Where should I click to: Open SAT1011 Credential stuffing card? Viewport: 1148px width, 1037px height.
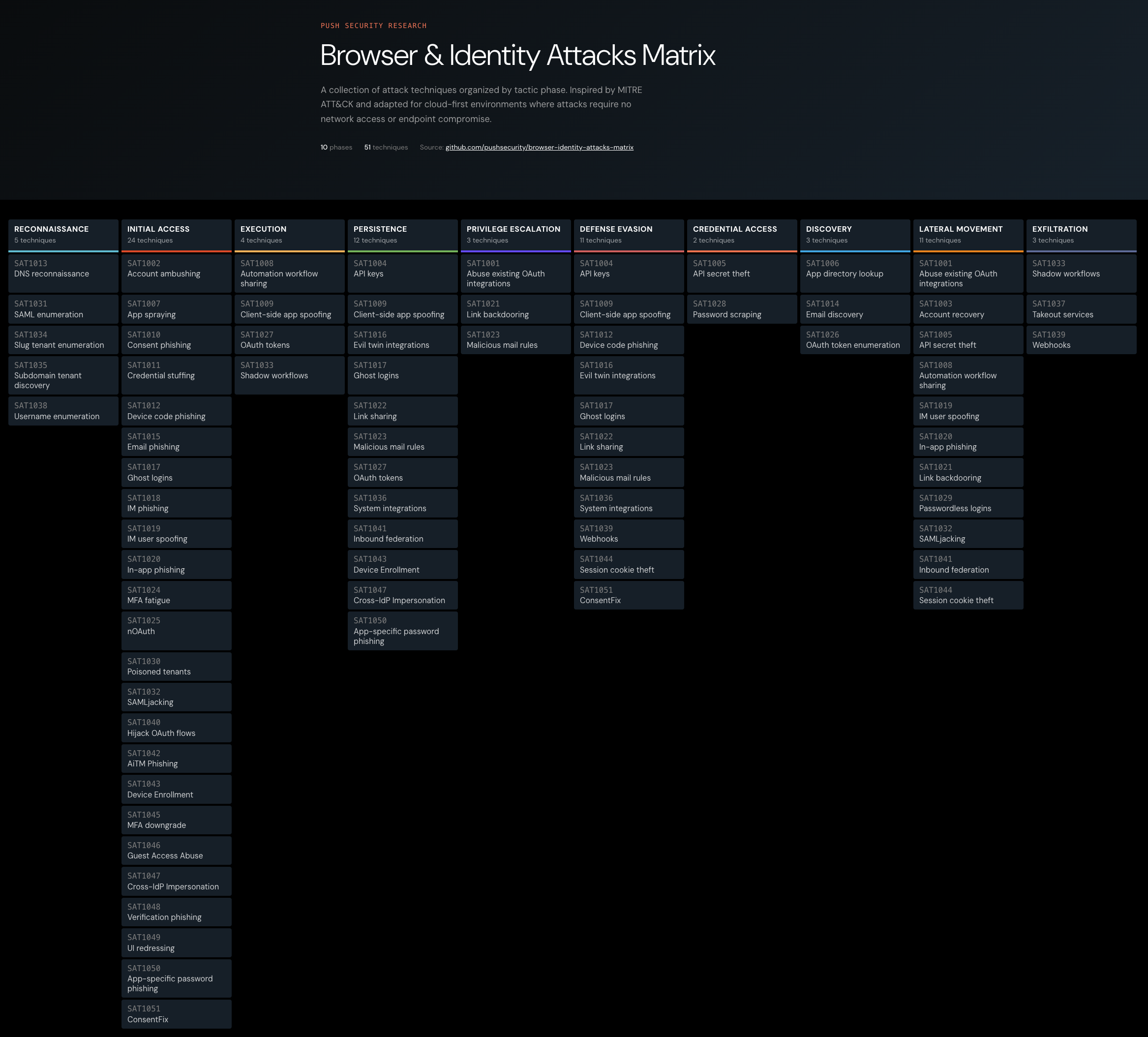(x=177, y=375)
